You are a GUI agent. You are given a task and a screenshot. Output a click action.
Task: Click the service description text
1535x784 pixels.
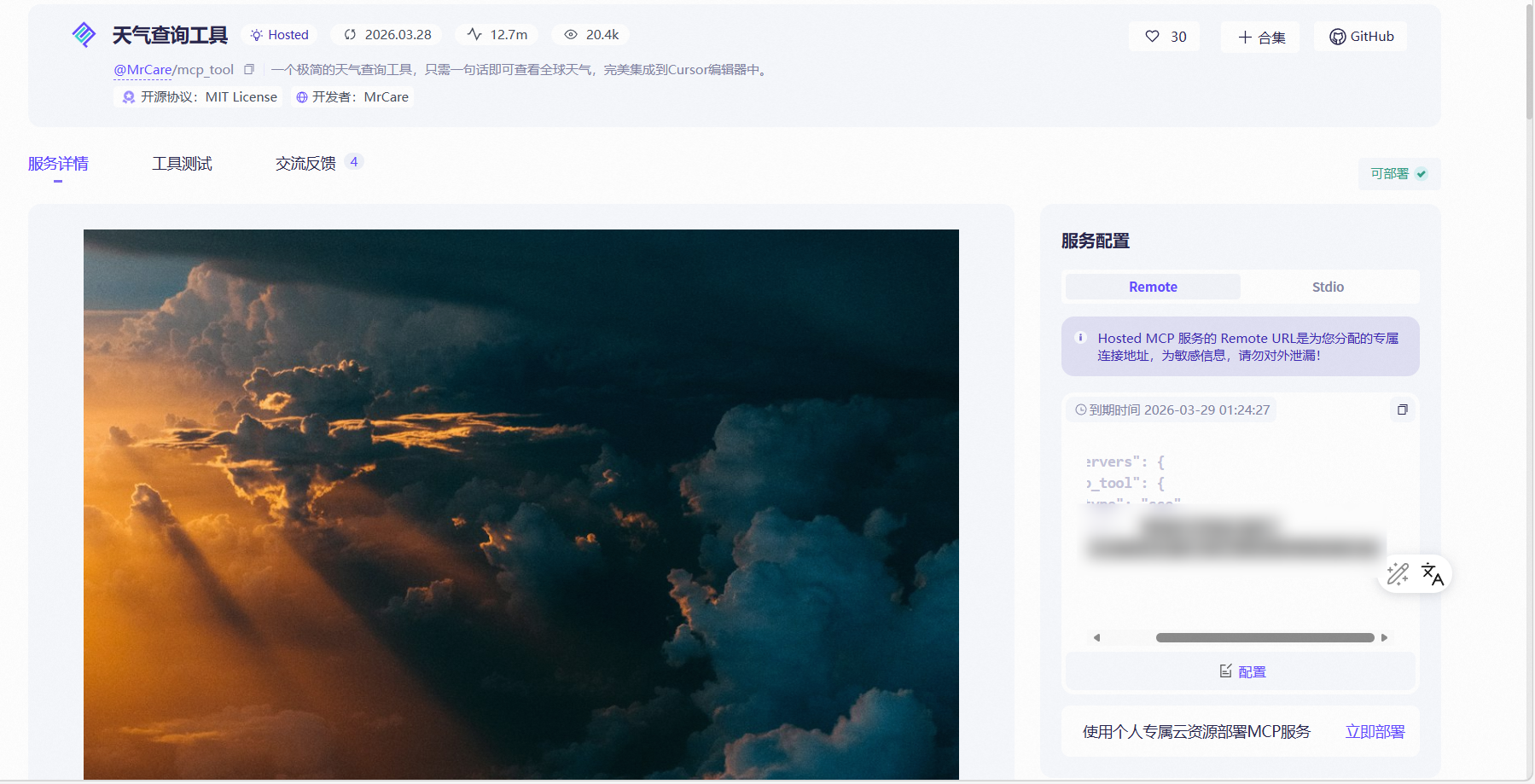tap(520, 70)
